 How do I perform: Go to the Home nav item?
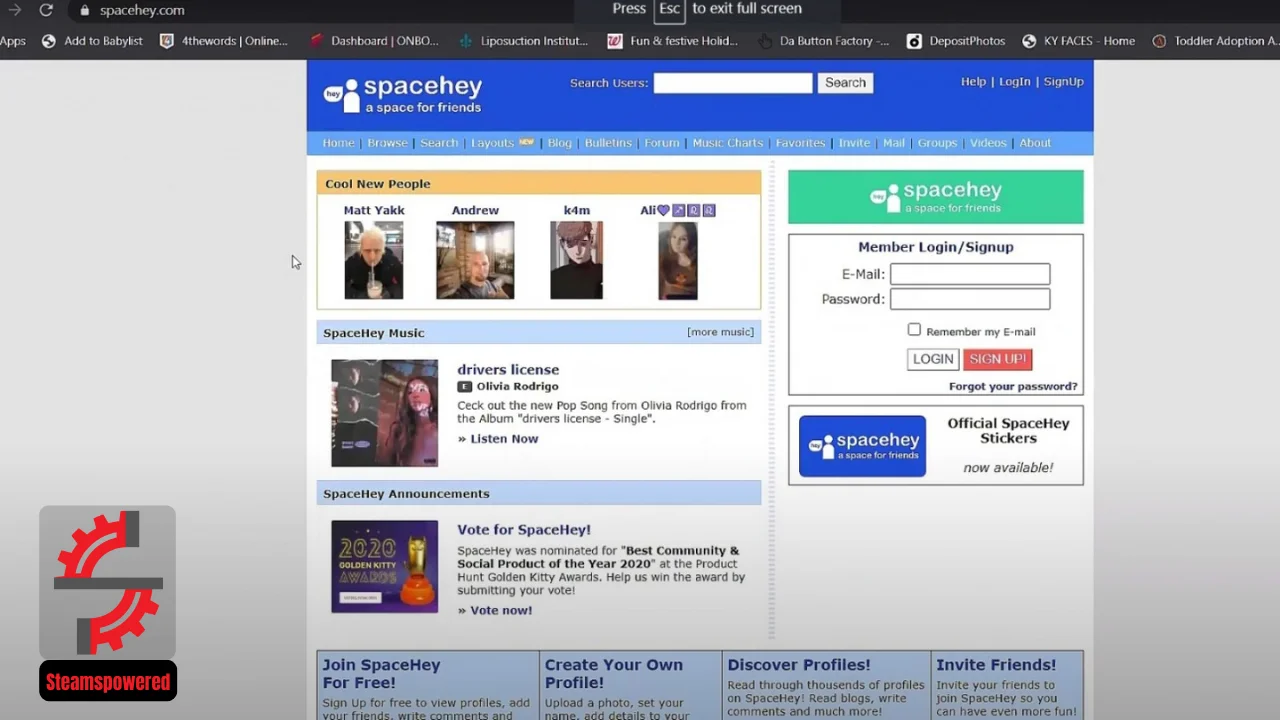pos(338,143)
